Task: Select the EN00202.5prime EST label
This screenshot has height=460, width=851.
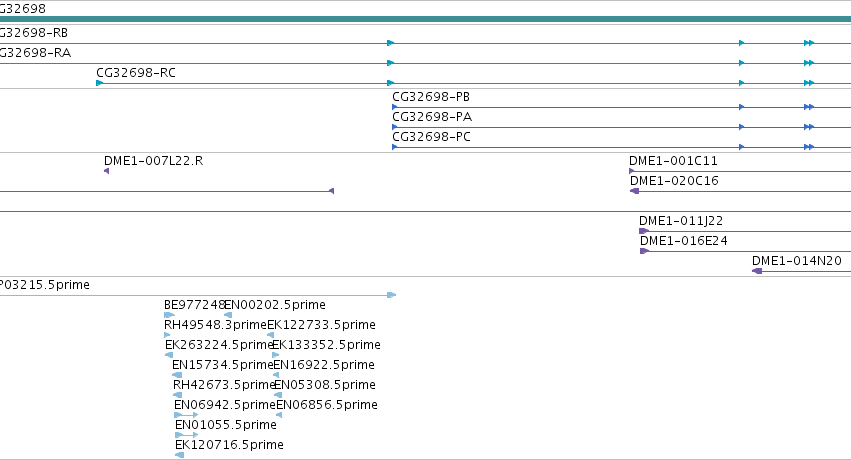Action: [x=275, y=305]
